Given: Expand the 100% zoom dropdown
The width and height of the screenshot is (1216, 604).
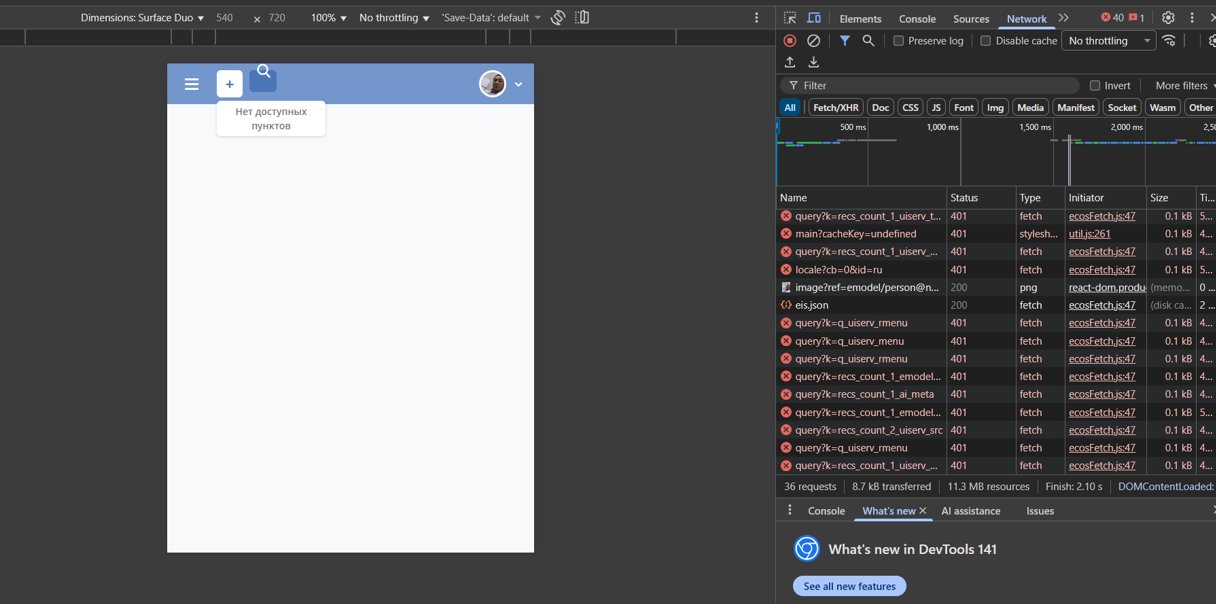Looking at the screenshot, I should [x=328, y=18].
